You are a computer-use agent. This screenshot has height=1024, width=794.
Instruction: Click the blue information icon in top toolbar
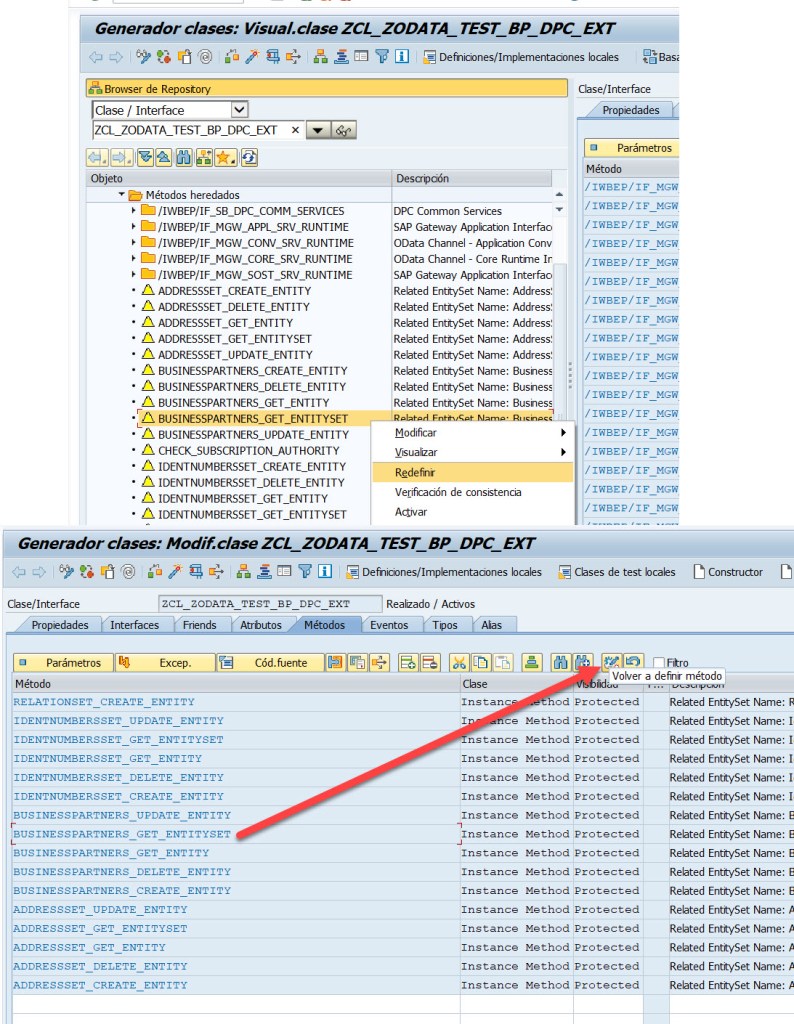tap(402, 57)
